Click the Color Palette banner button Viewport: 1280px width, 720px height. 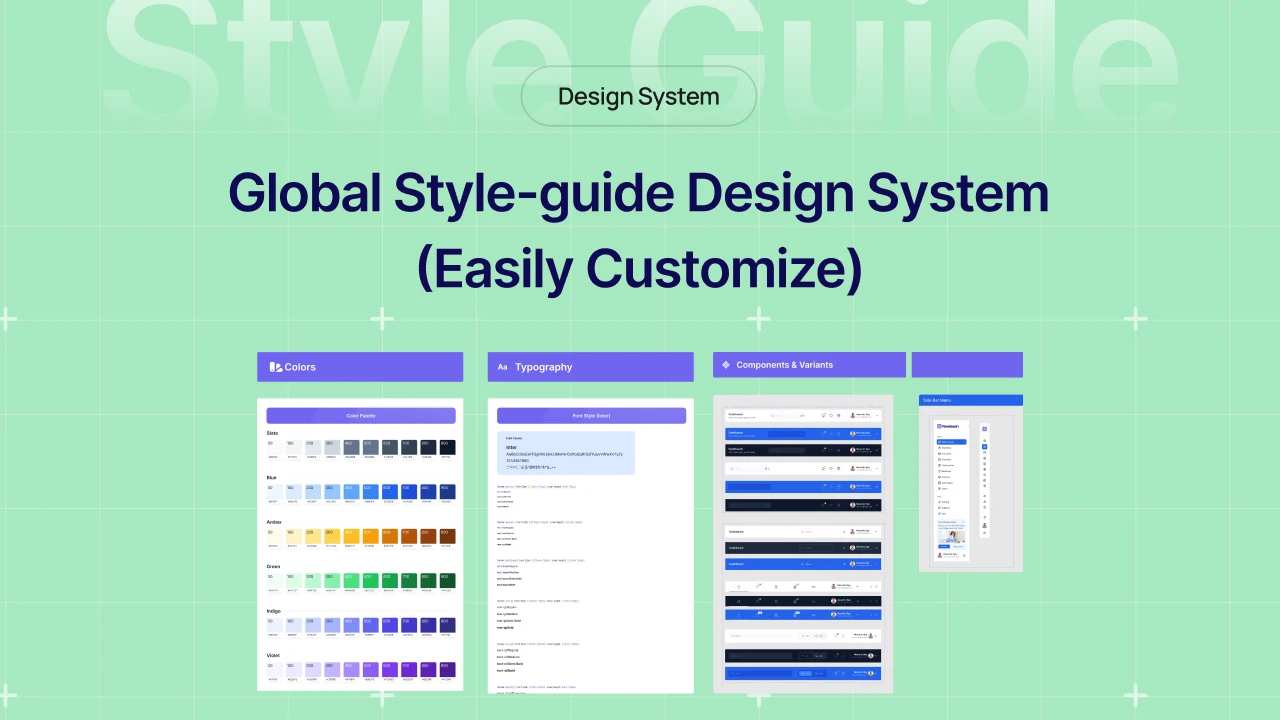pyautogui.click(x=360, y=415)
